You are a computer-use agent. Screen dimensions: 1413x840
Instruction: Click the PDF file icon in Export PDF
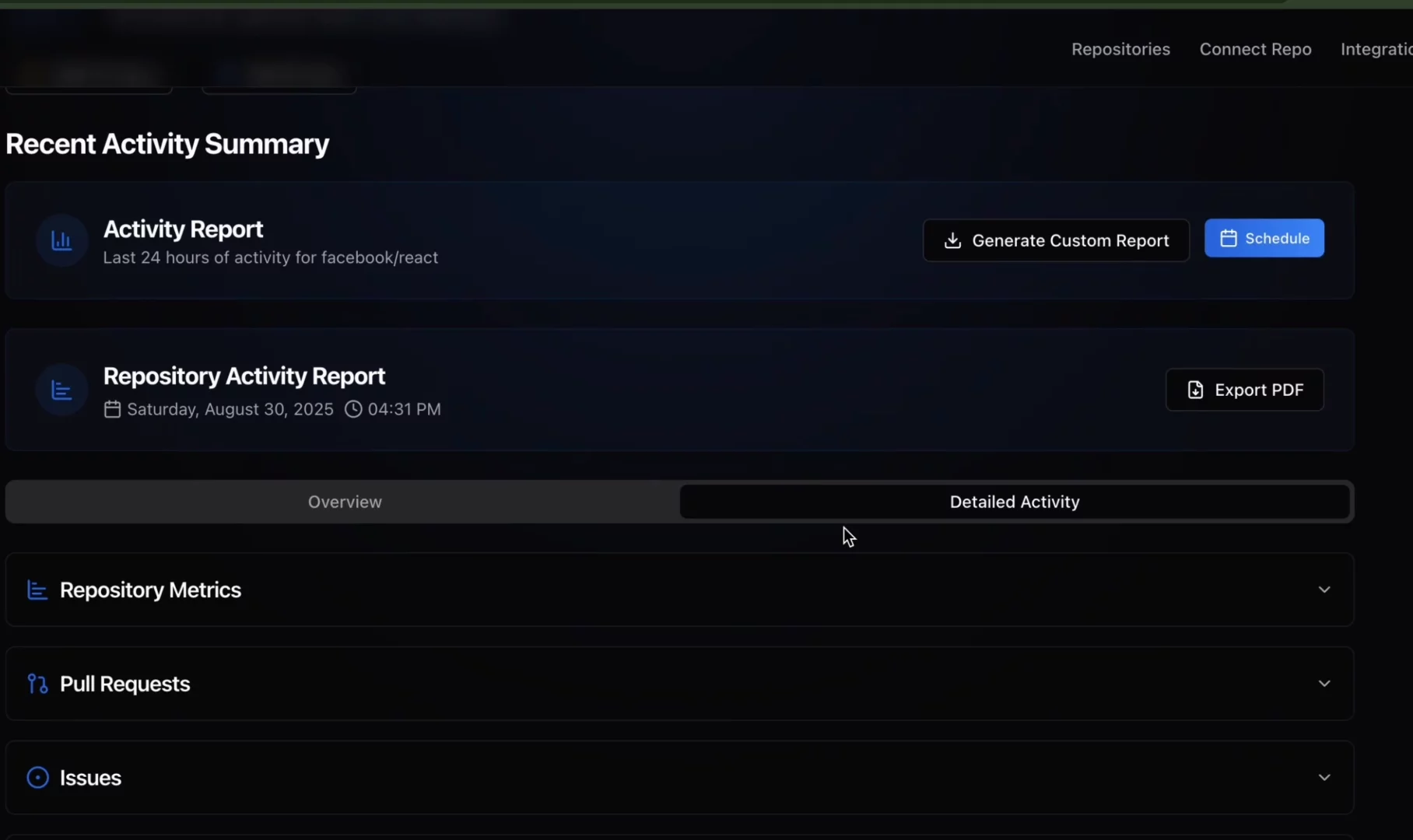tap(1195, 390)
